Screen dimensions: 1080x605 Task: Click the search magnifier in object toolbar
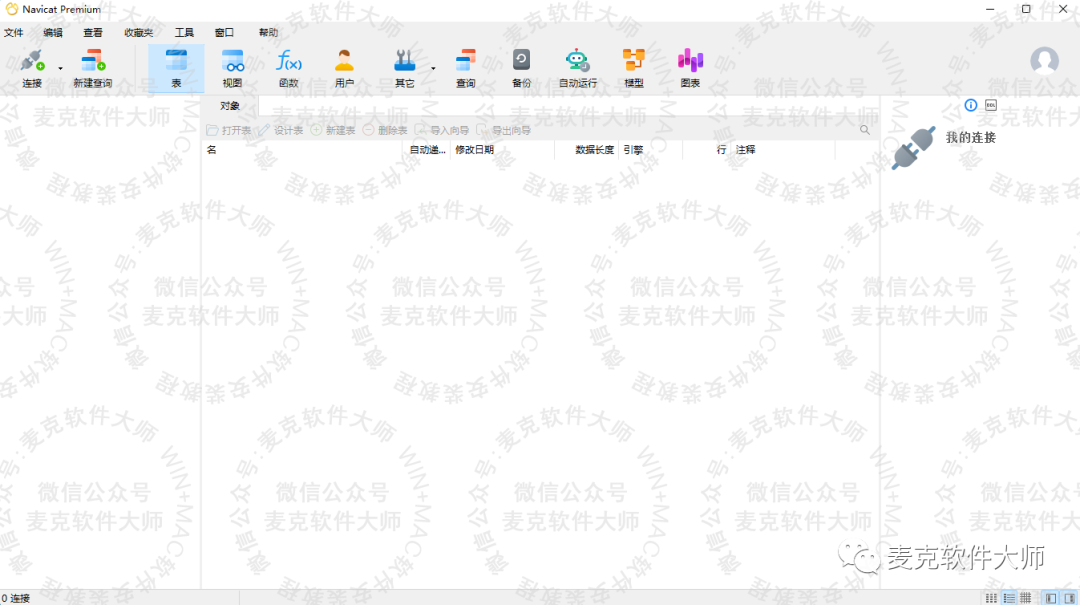864,130
